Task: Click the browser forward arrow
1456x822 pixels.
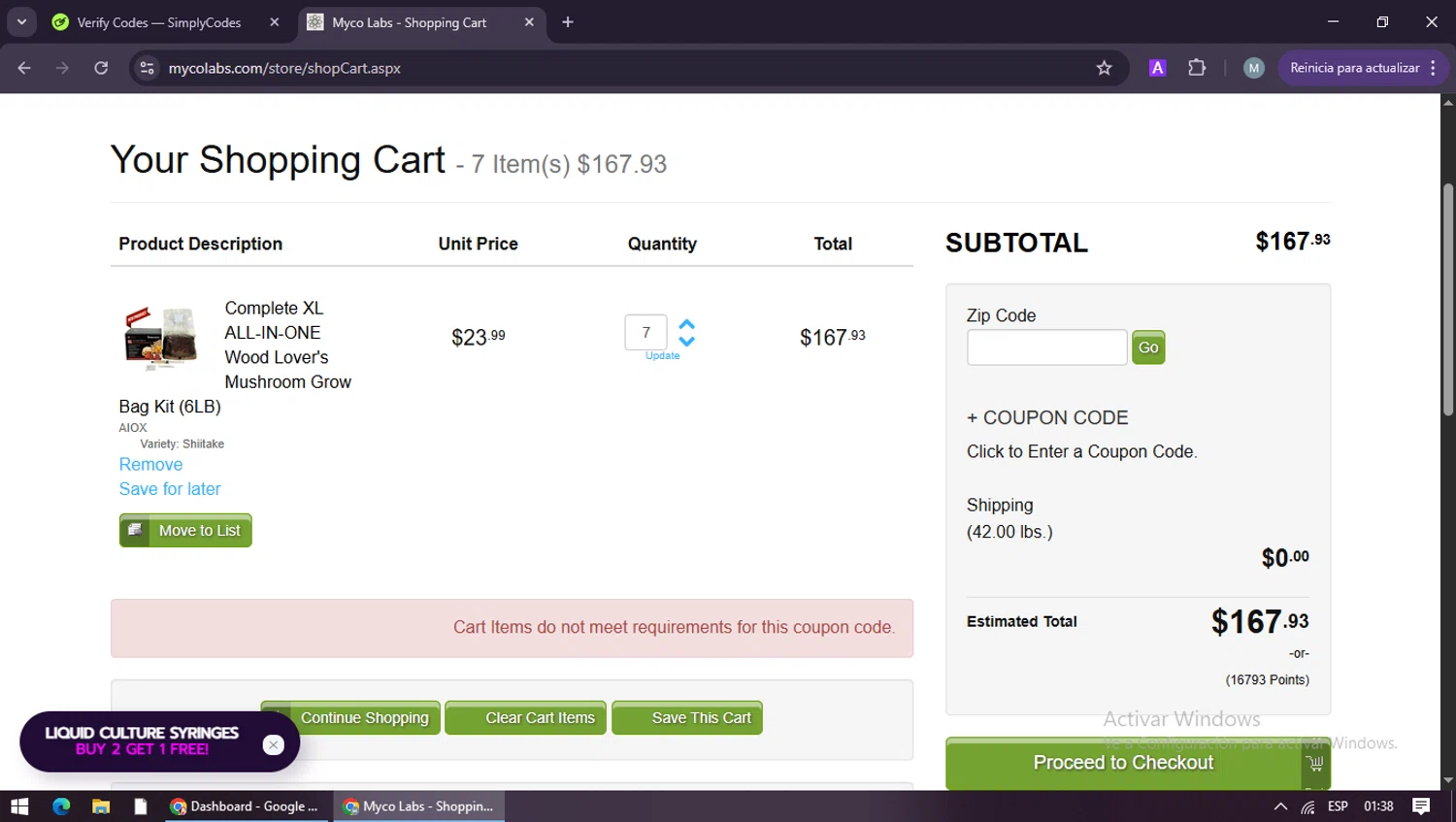Action: [62, 68]
